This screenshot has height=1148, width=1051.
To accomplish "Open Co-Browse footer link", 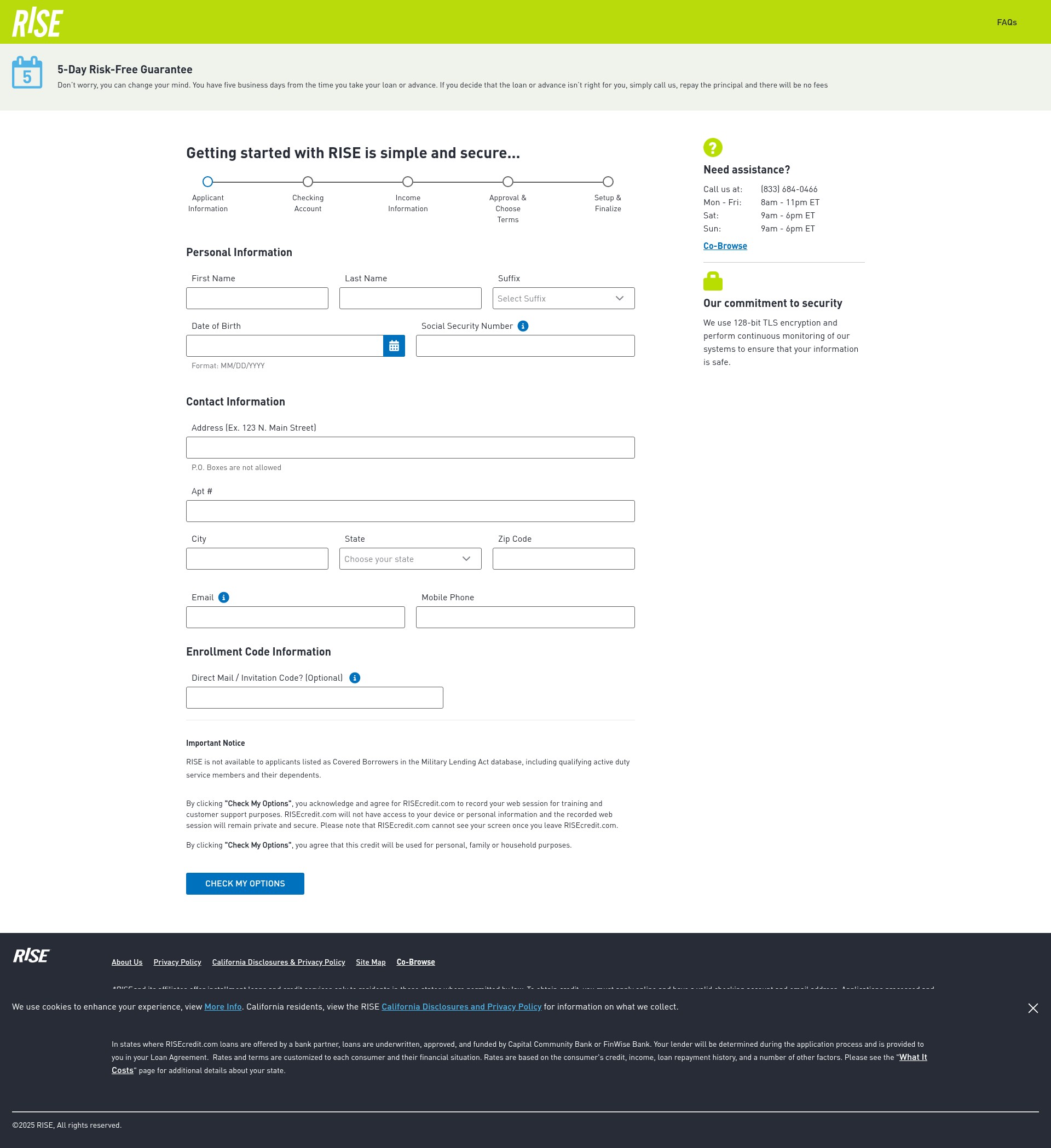I will click(416, 962).
